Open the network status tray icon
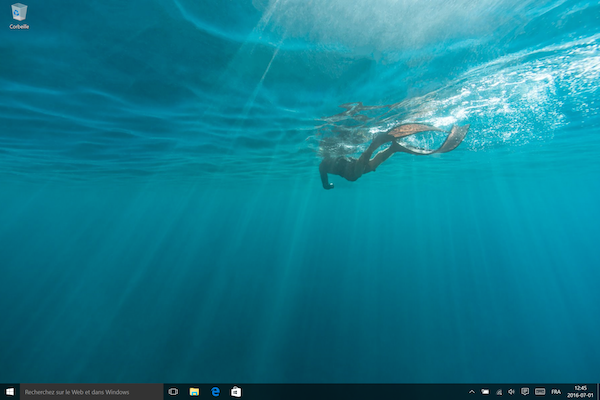This screenshot has height=400, width=600. pyautogui.click(x=499, y=392)
